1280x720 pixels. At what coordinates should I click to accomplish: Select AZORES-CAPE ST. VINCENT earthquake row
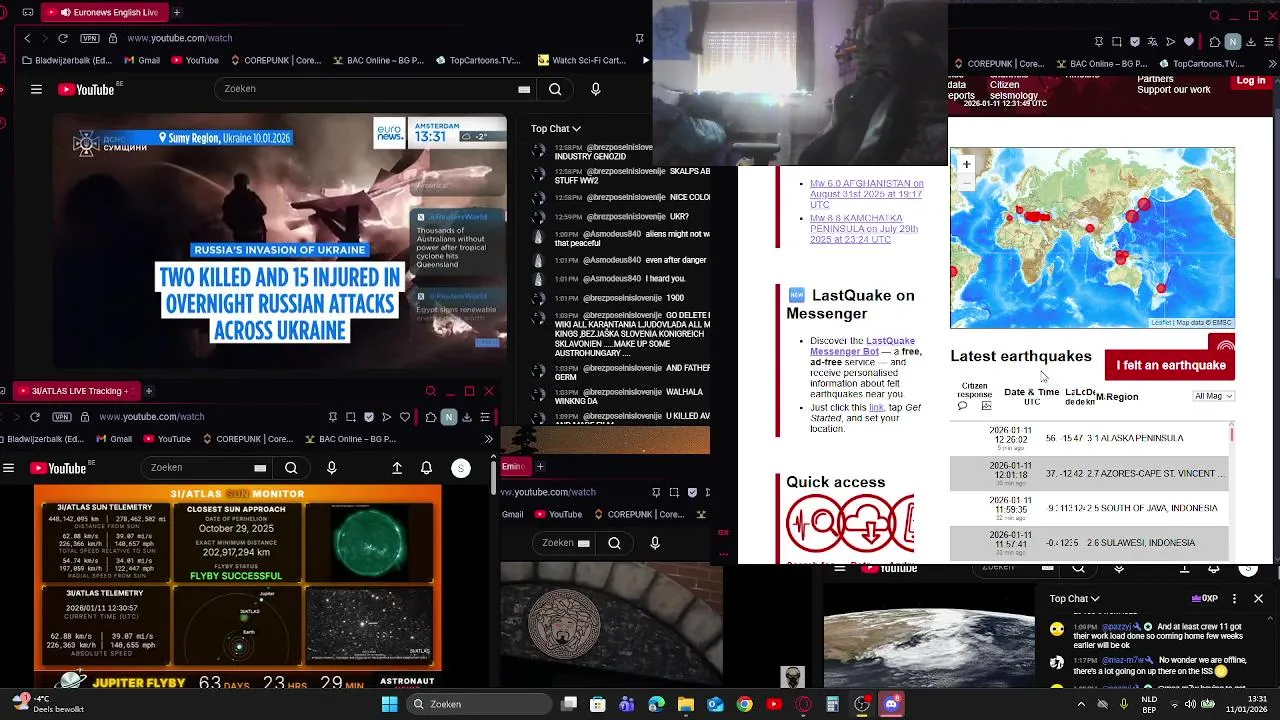click(x=1090, y=473)
